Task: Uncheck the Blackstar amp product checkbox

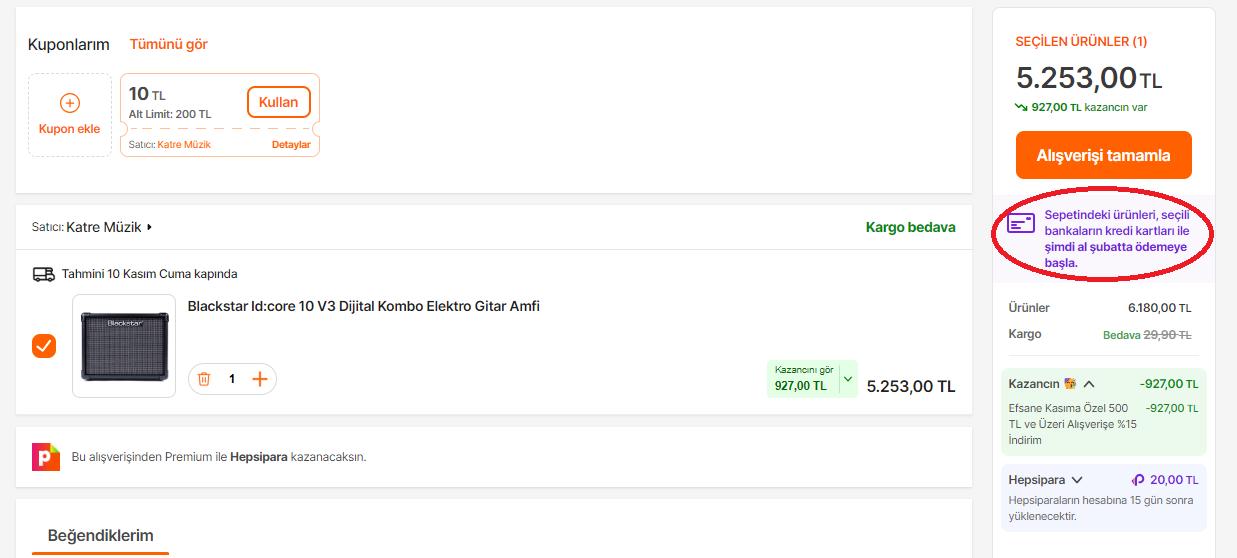Action: pos(44,346)
